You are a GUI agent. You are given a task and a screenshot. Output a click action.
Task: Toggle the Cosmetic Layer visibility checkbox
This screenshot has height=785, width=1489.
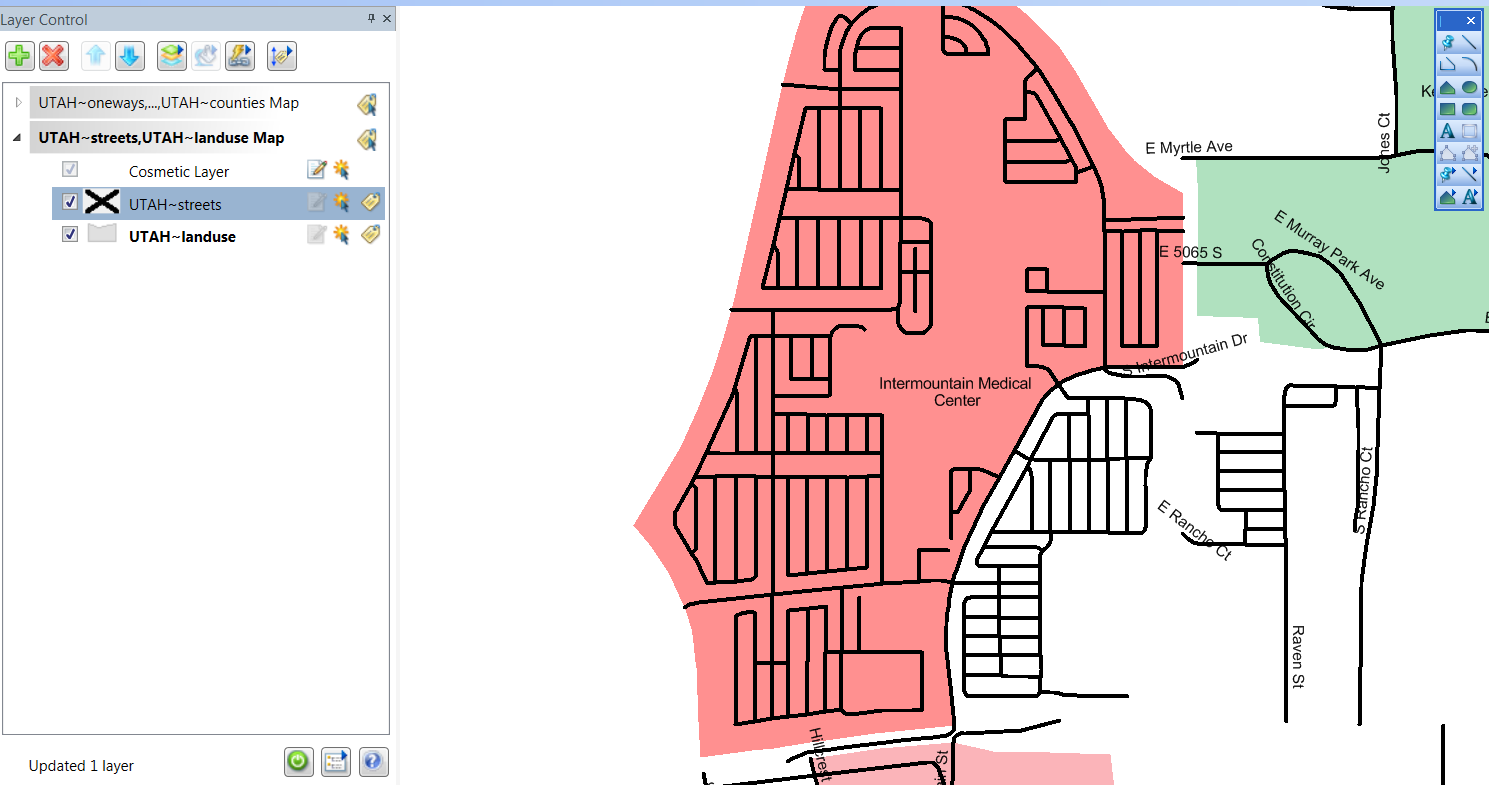69,169
